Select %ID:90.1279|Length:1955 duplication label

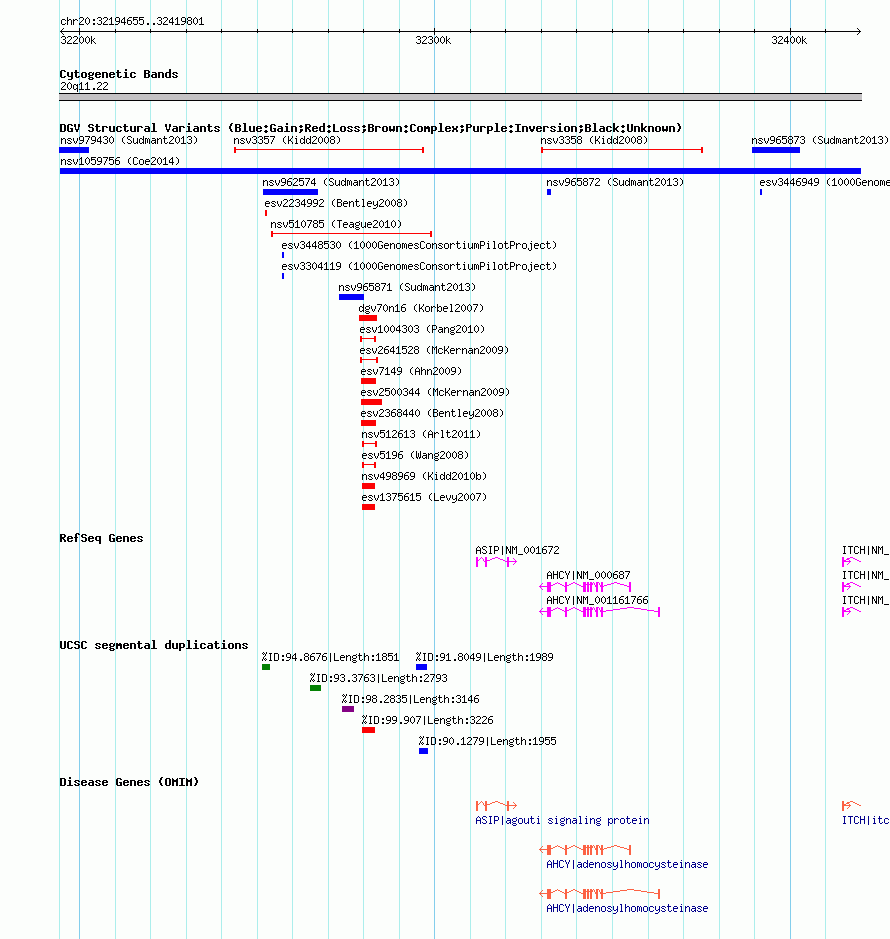(488, 741)
